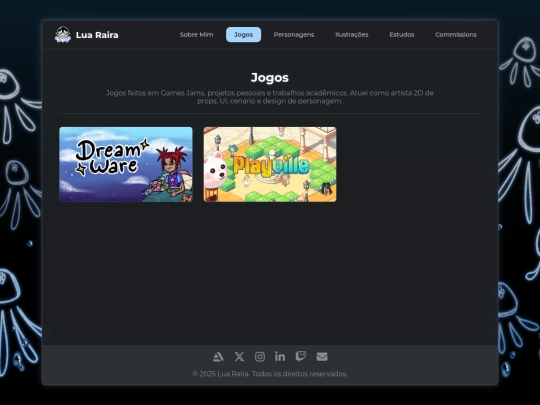Open the Instagram icon in footer
The height and width of the screenshot is (405, 540).
click(260, 357)
